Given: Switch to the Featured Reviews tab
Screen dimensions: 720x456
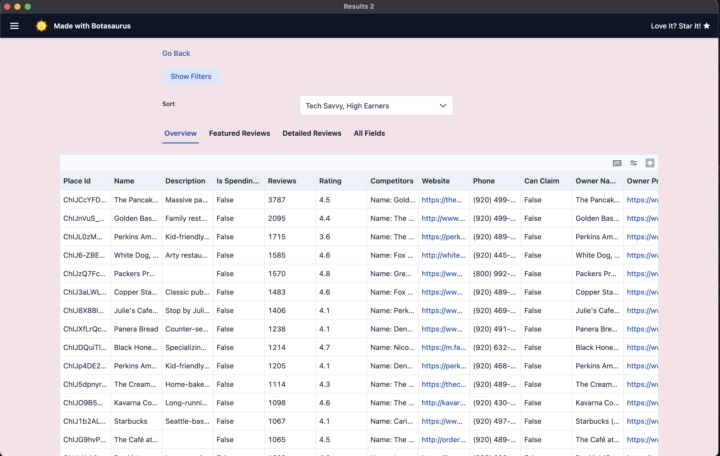Looking at the screenshot, I should point(239,133).
